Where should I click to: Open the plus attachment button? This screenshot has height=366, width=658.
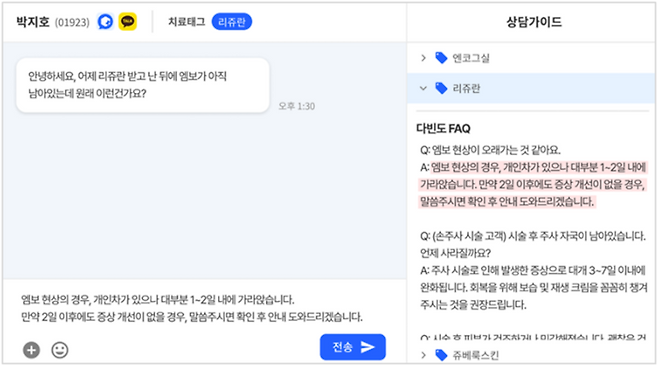(31, 350)
